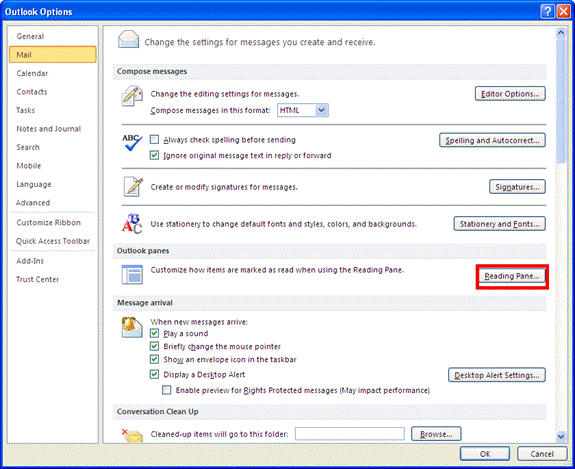Click Spelling and Autocorrect button
The width and height of the screenshot is (575, 469).
492,140
